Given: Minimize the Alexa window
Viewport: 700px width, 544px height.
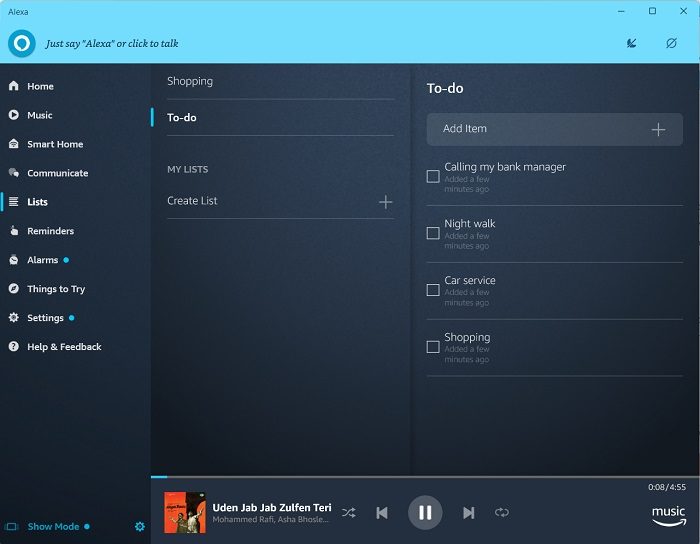Looking at the screenshot, I should 621,11.
